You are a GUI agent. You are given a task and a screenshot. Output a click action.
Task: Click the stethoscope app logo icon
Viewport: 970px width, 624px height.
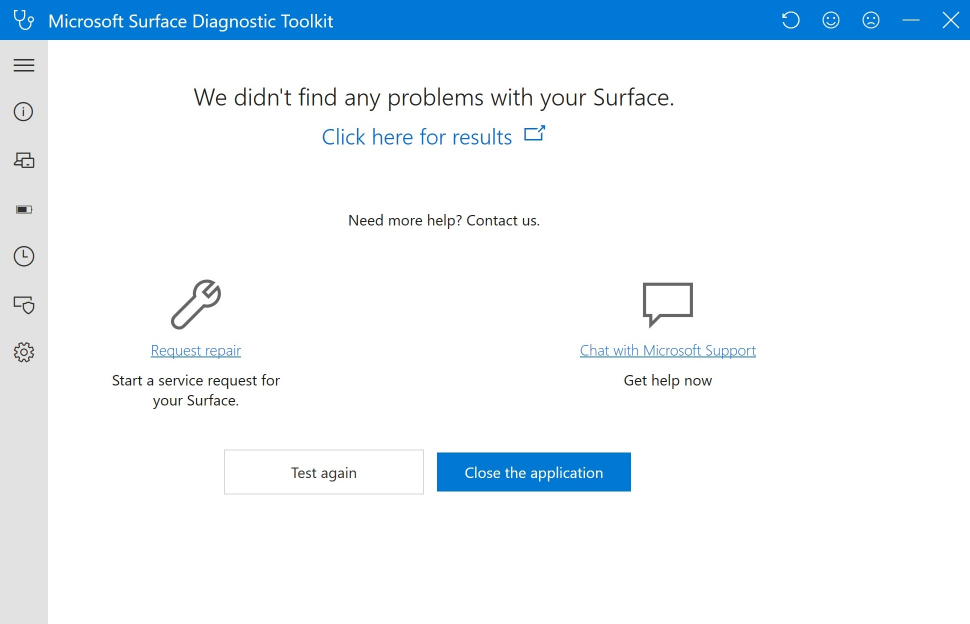click(24, 20)
